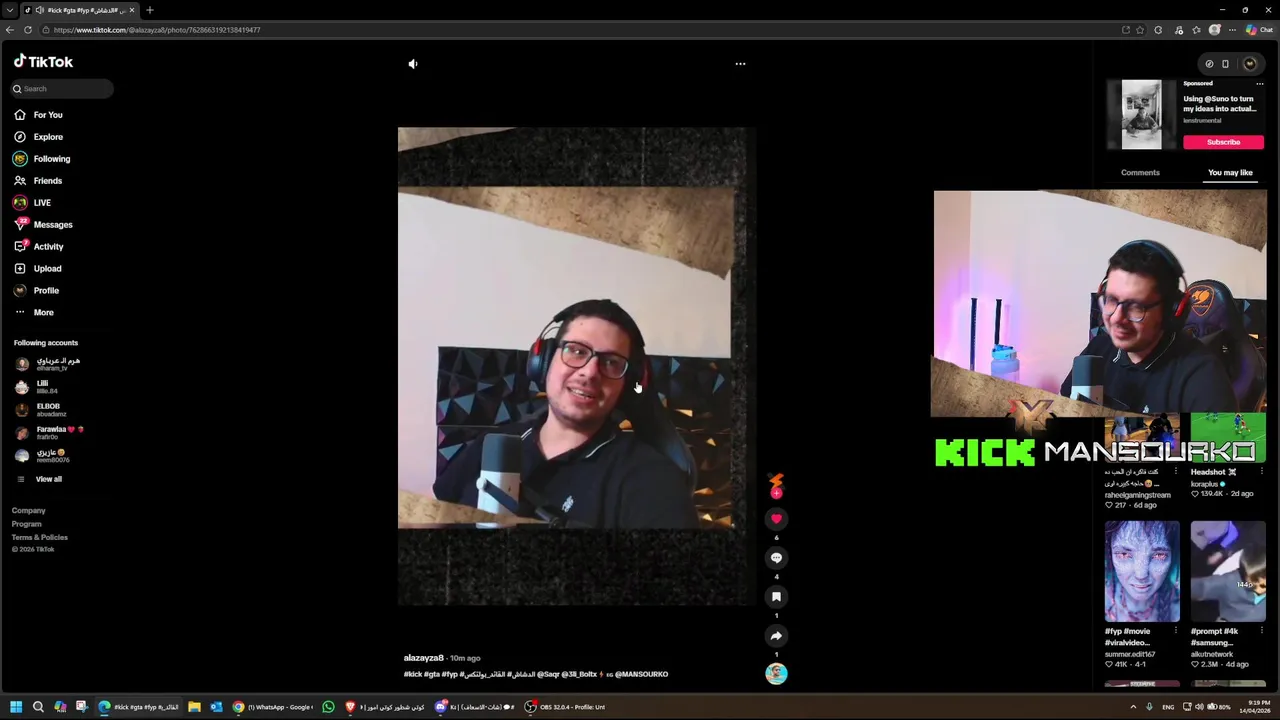The width and height of the screenshot is (1280, 720).
Task: Open options for the #fyp #movie video
Action: pyautogui.click(x=1176, y=631)
